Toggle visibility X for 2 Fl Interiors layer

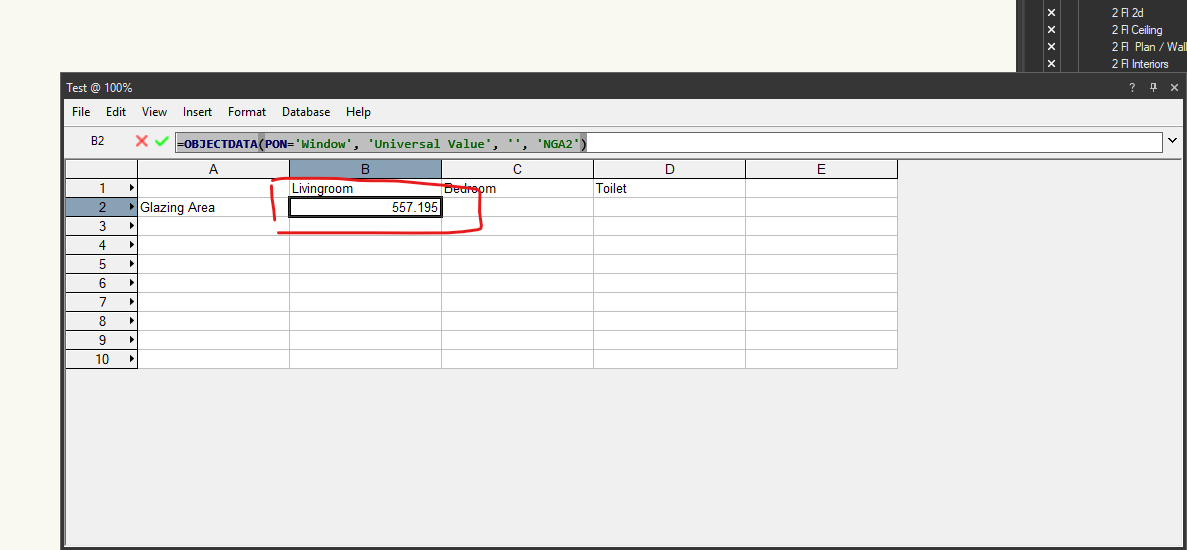(1051, 64)
